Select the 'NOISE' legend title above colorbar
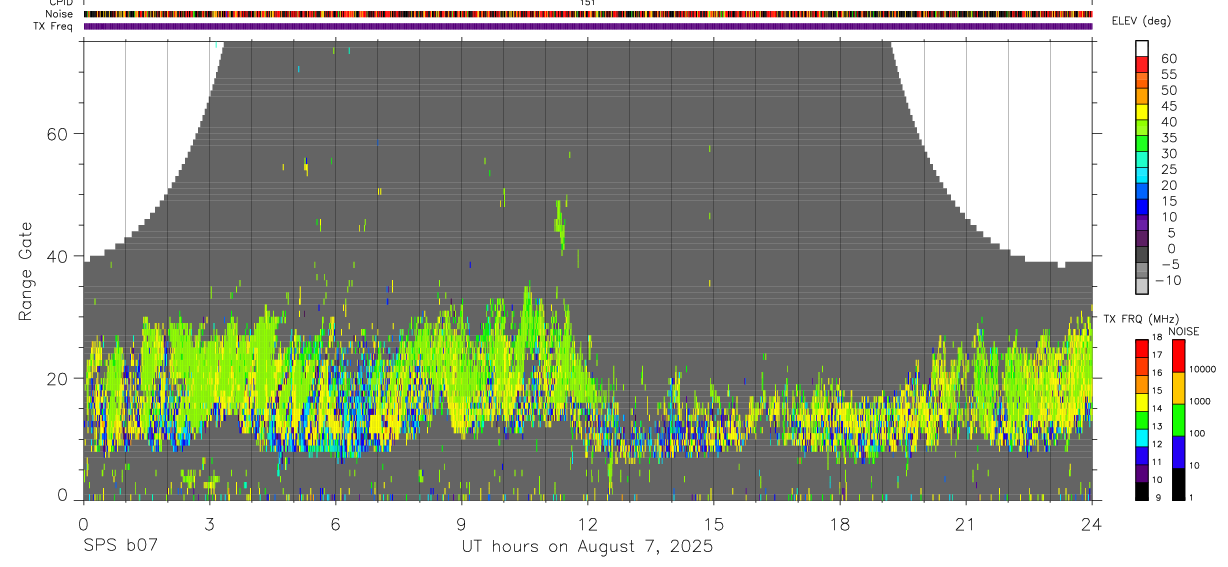The image size is (1228, 567). [x=1184, y=331]
